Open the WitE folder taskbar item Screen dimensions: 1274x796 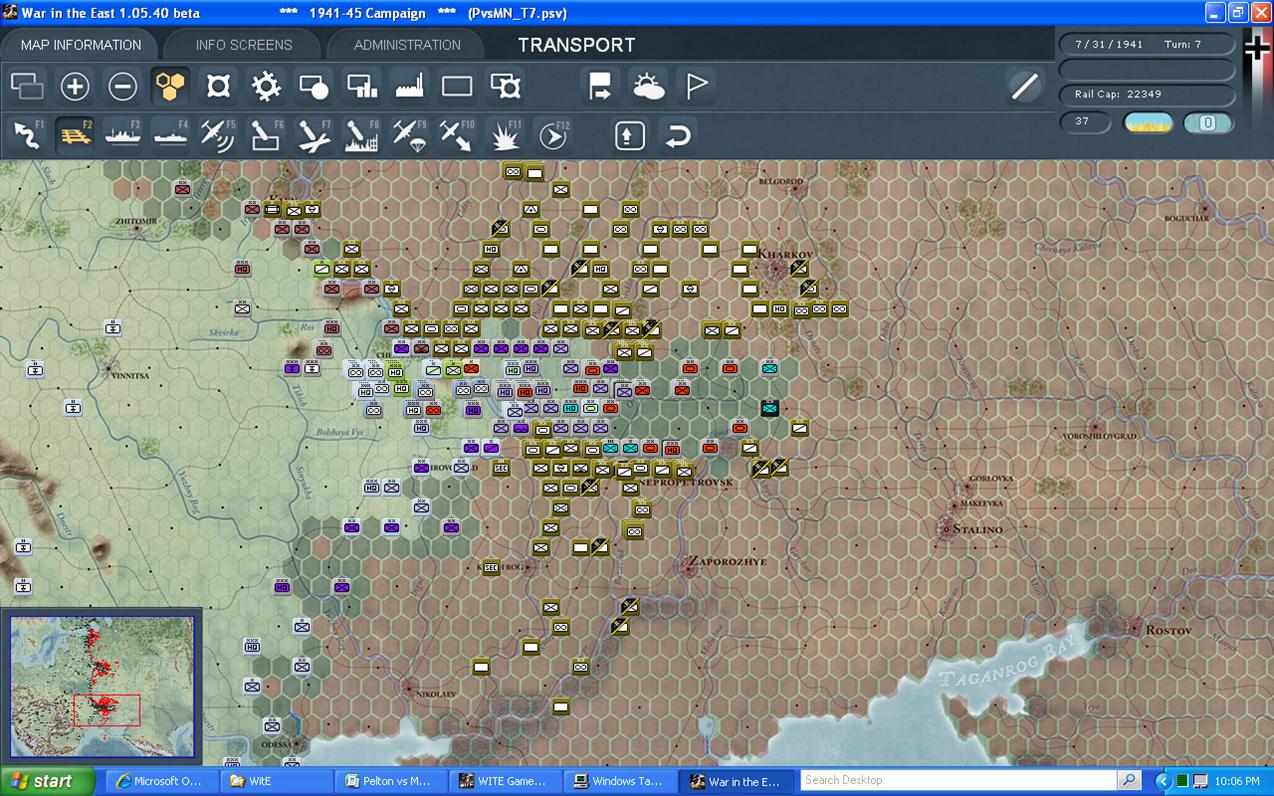(274, 781)
